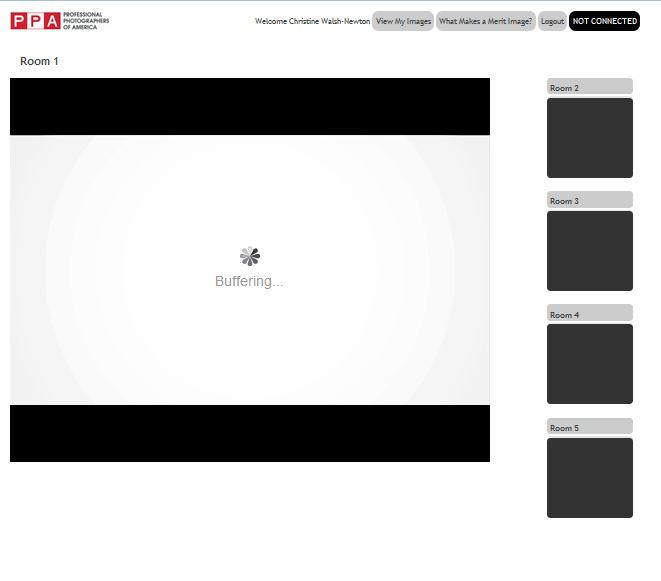Click the NOT CONNECTED status badge
Screen dimensions: 661x581
click(604, 21)
